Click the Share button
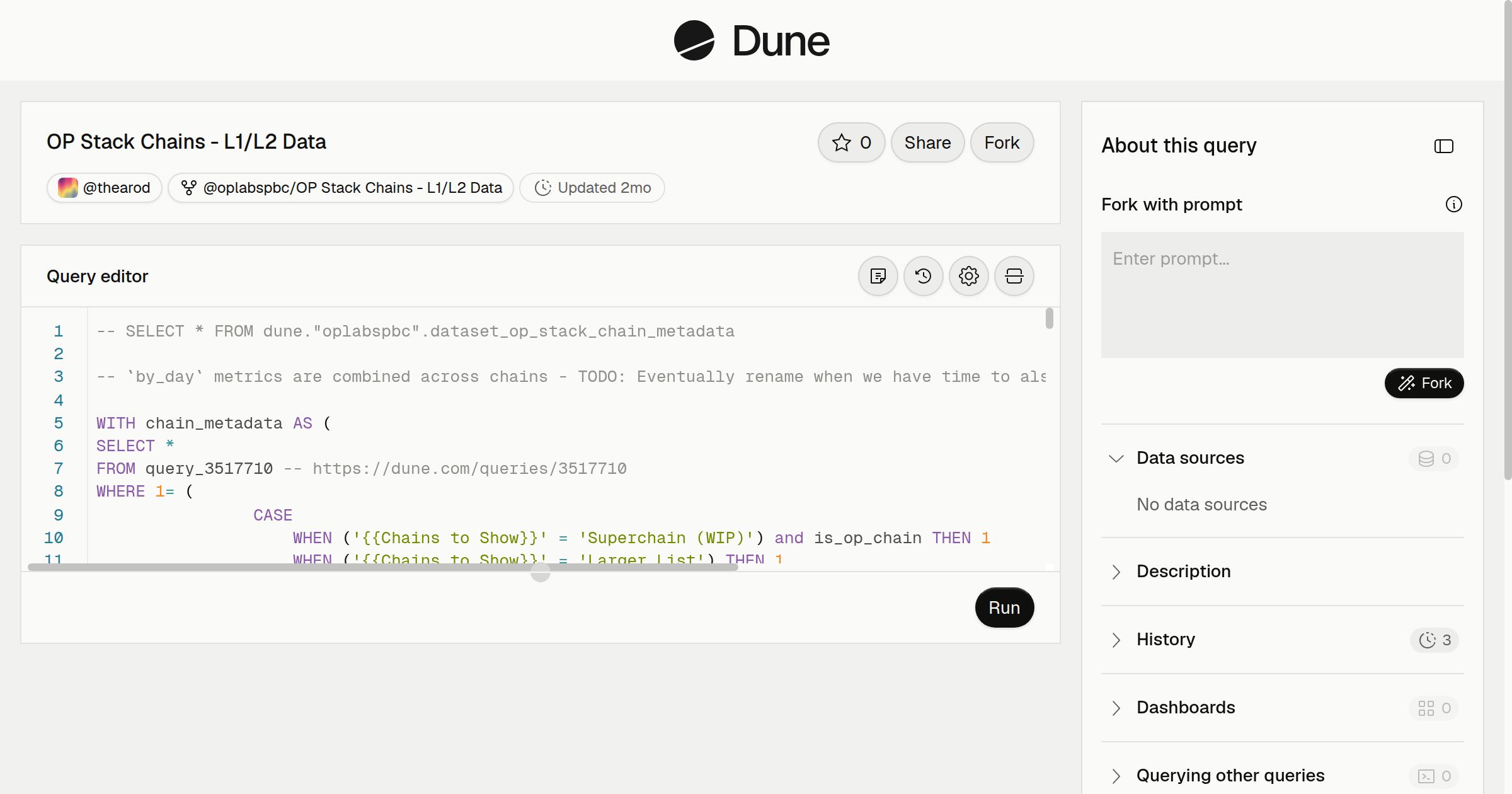Viewport: 1512px width, 794px height. point(927,142)
